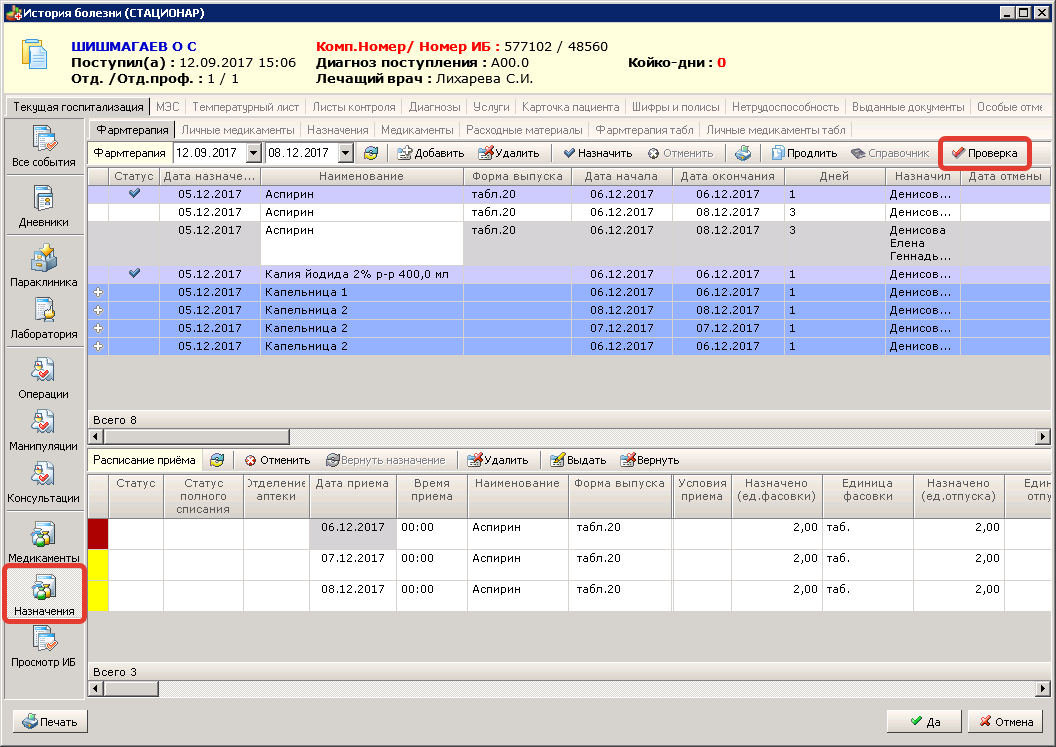Open the Выданные документы tab
Screen dimensions: 1056x747
(908, 107)
